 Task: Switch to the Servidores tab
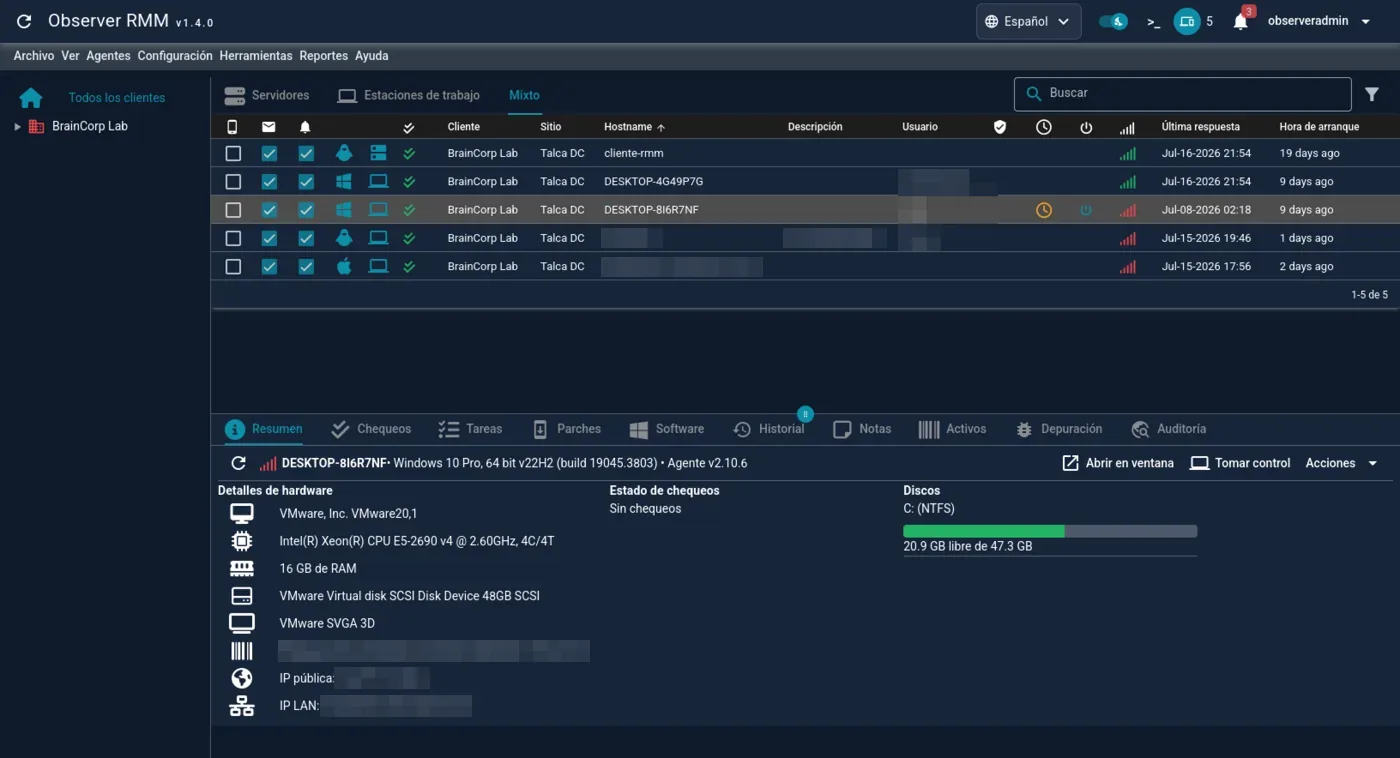pyautogui.click(x=267, y=96)
